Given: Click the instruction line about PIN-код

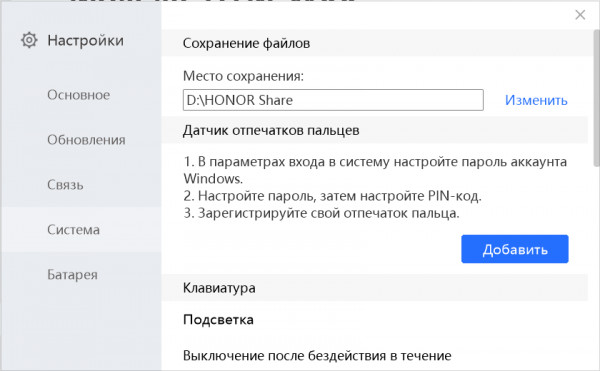Looking at the screenshot, I should 333,196.
